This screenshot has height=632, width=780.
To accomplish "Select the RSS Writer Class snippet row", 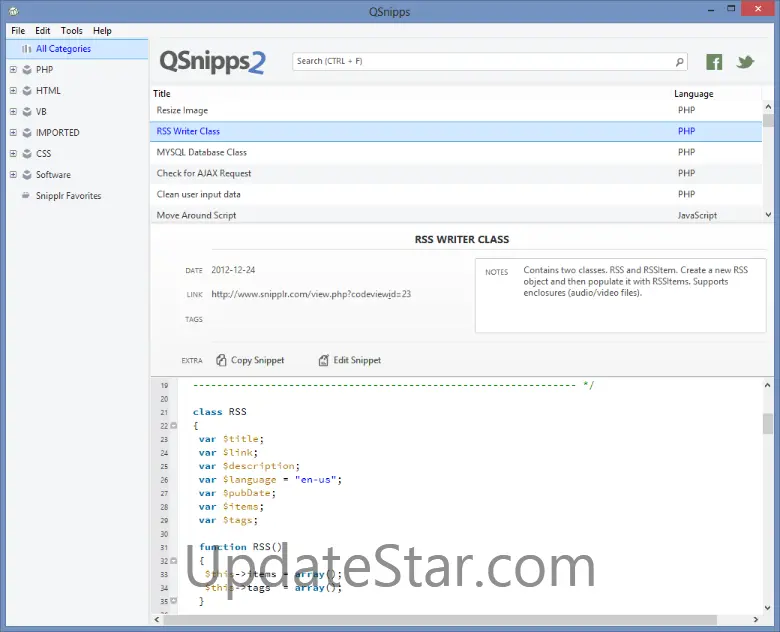I will tap(456, 131).
